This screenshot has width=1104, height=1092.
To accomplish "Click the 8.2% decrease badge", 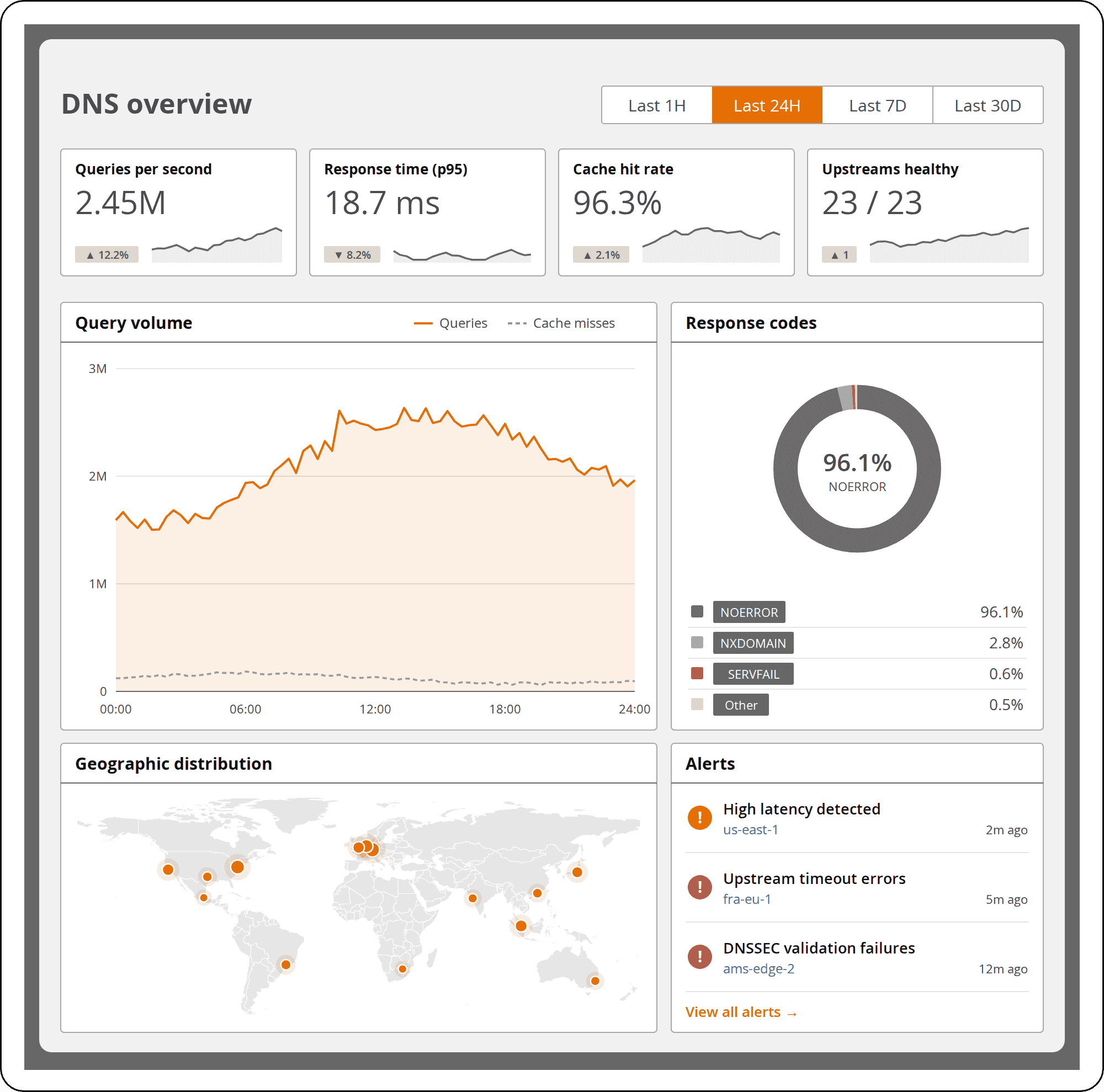I will tap(352, 255).
